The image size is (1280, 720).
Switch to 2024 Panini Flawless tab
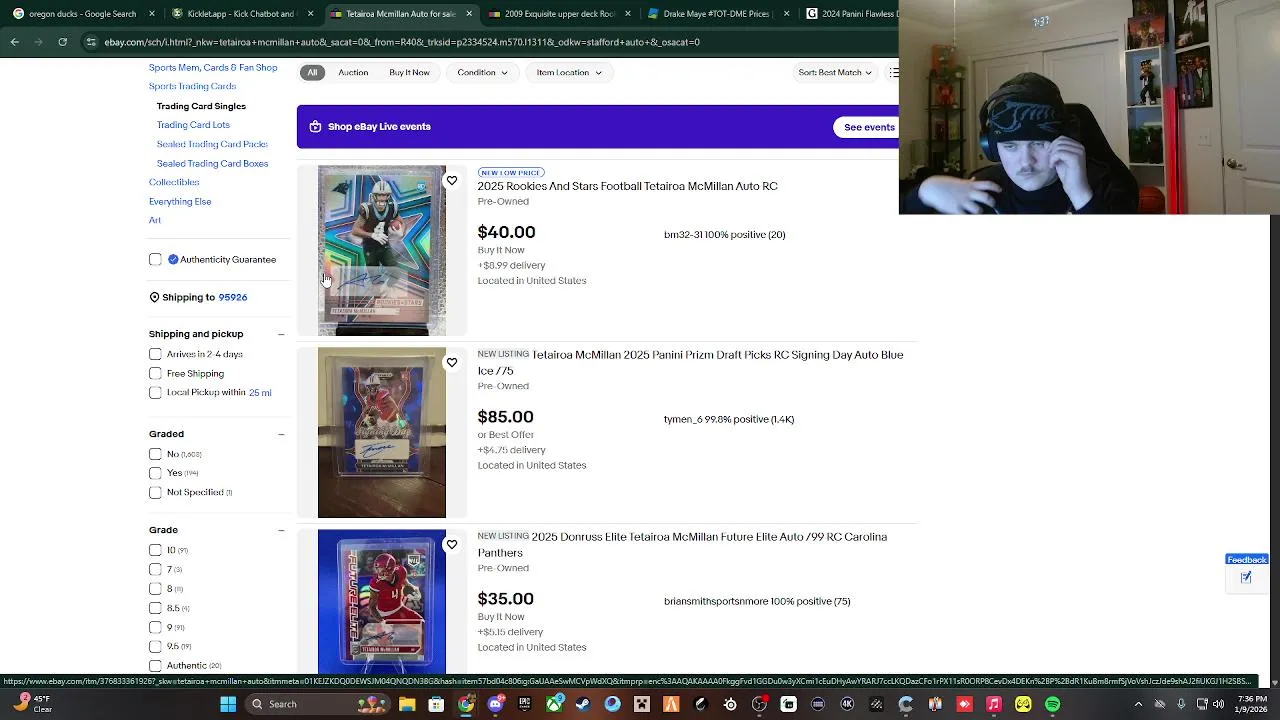(850, 14)
